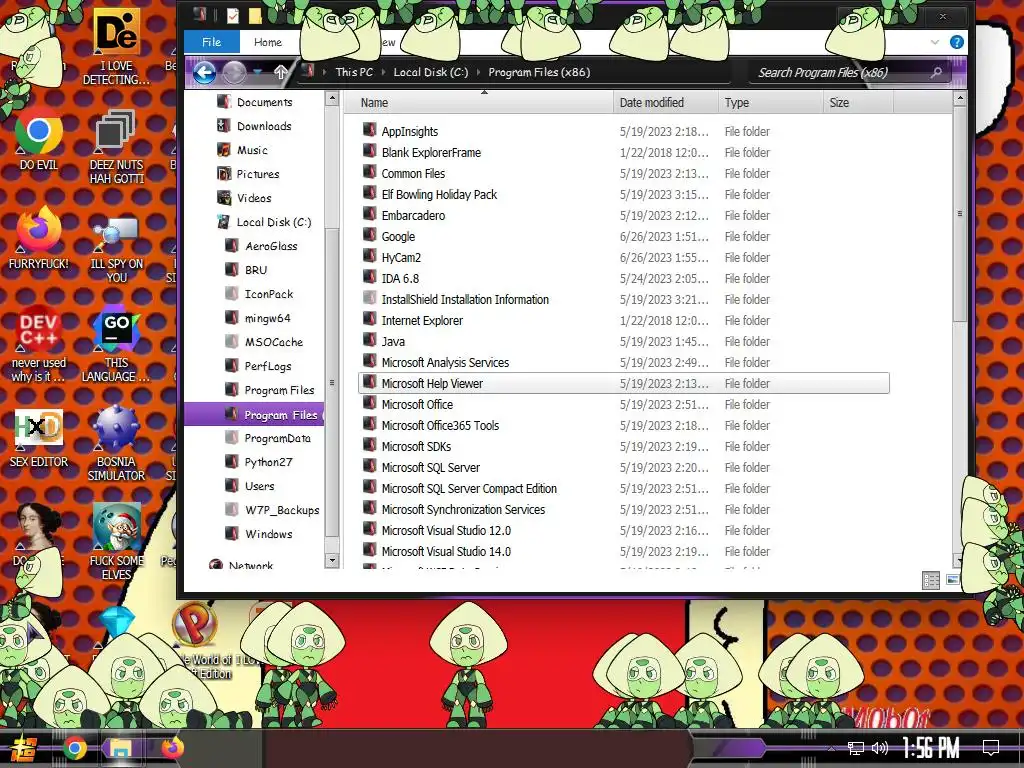Focus the Search Program Files (x86) box

coord(850,72)
